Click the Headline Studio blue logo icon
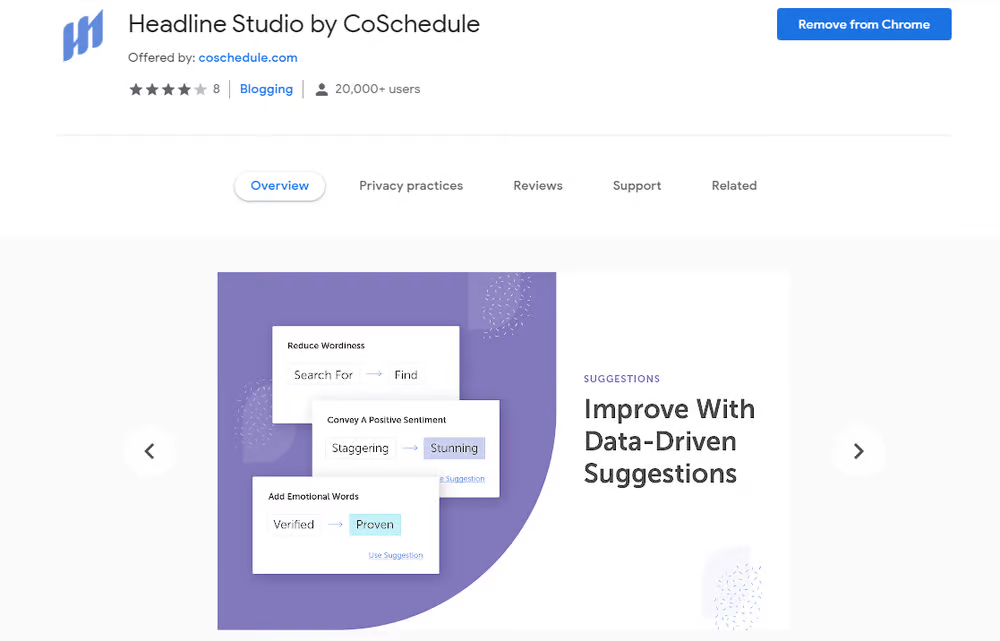The width and height of the screenshot is (1000, 641). click(x=83, y=36)
